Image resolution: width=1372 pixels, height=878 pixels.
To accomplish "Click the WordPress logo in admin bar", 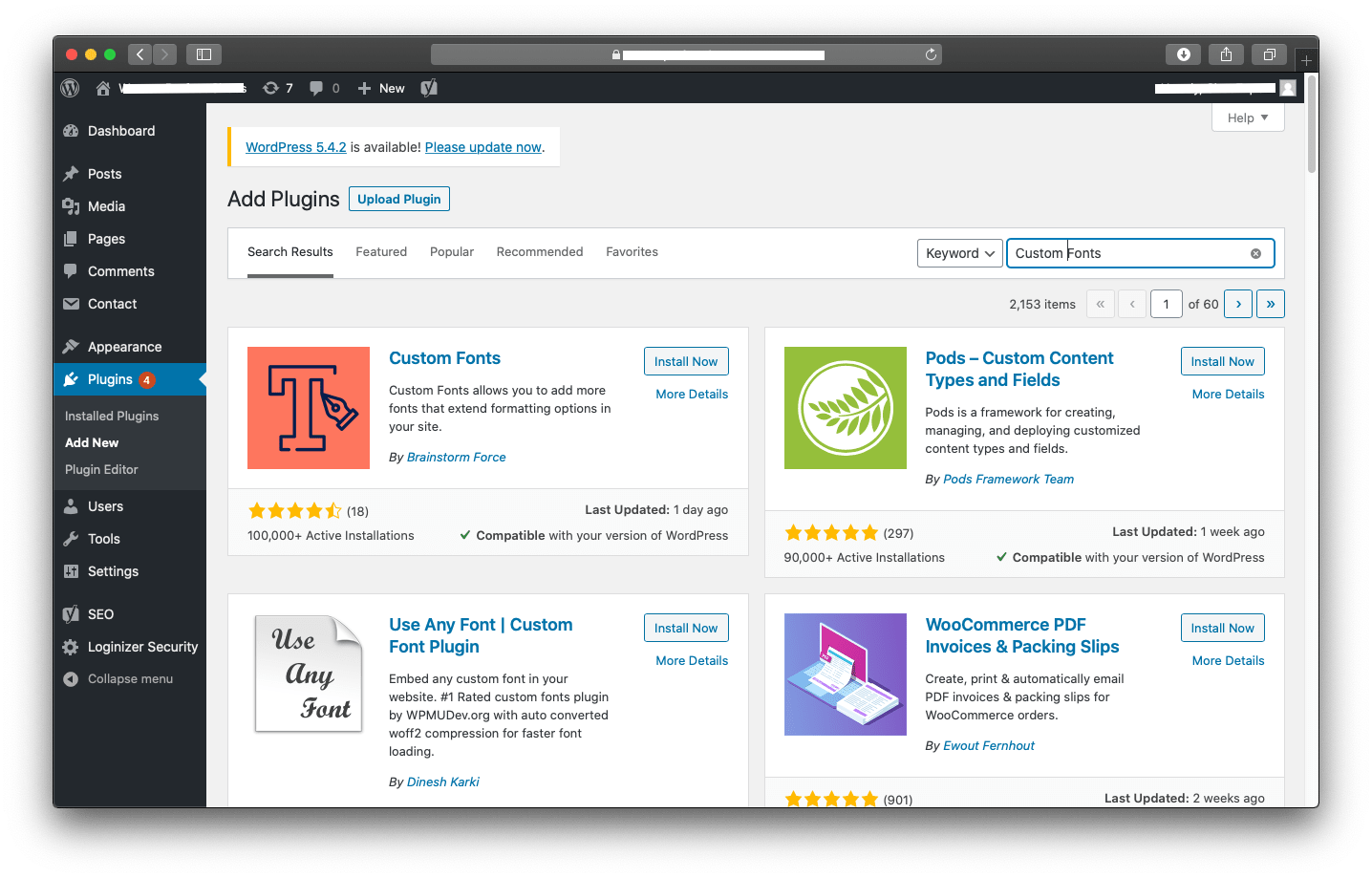I will (x=70, y=88).
